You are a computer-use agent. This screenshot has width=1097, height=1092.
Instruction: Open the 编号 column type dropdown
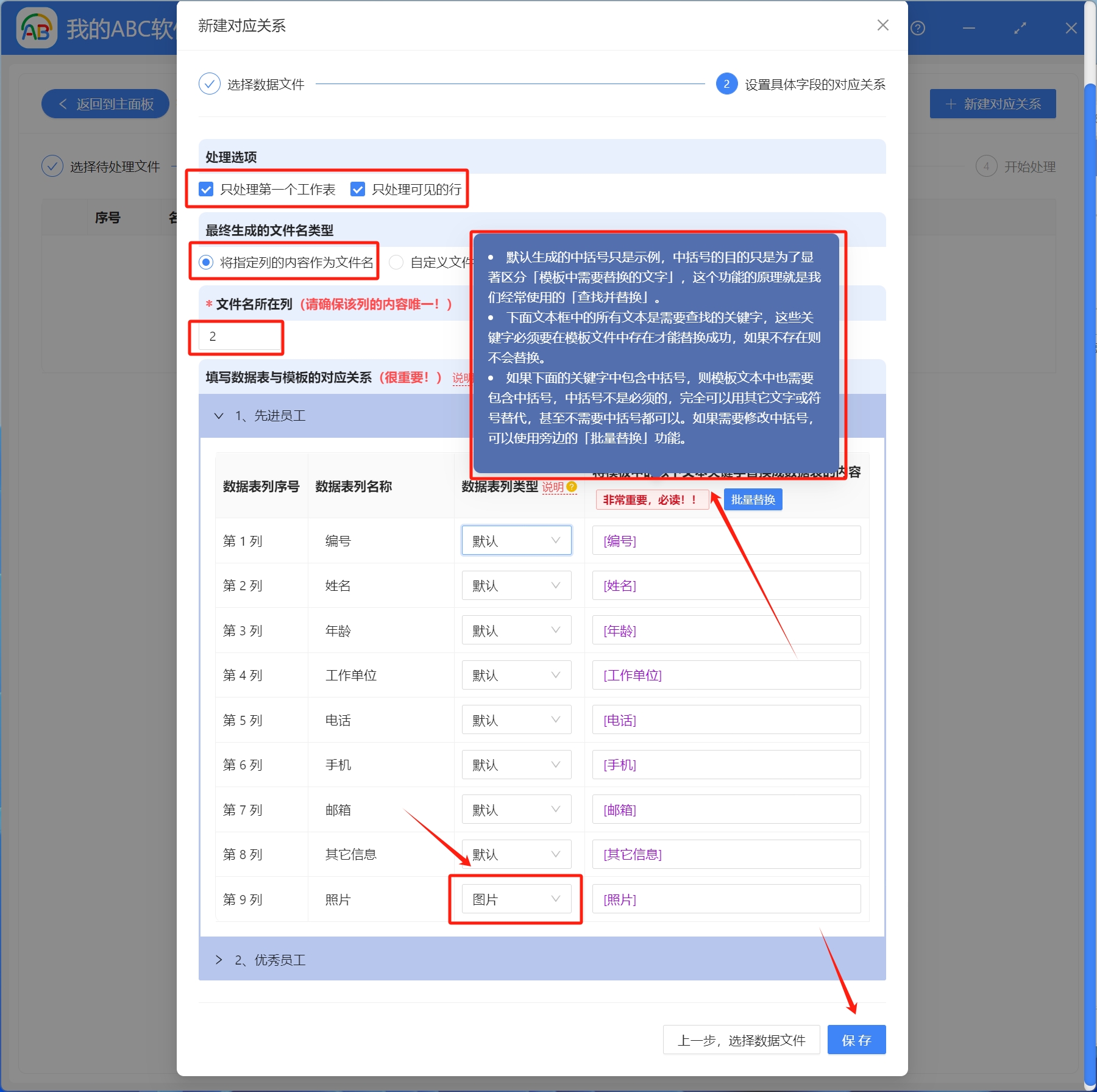[x=516, y=540]
